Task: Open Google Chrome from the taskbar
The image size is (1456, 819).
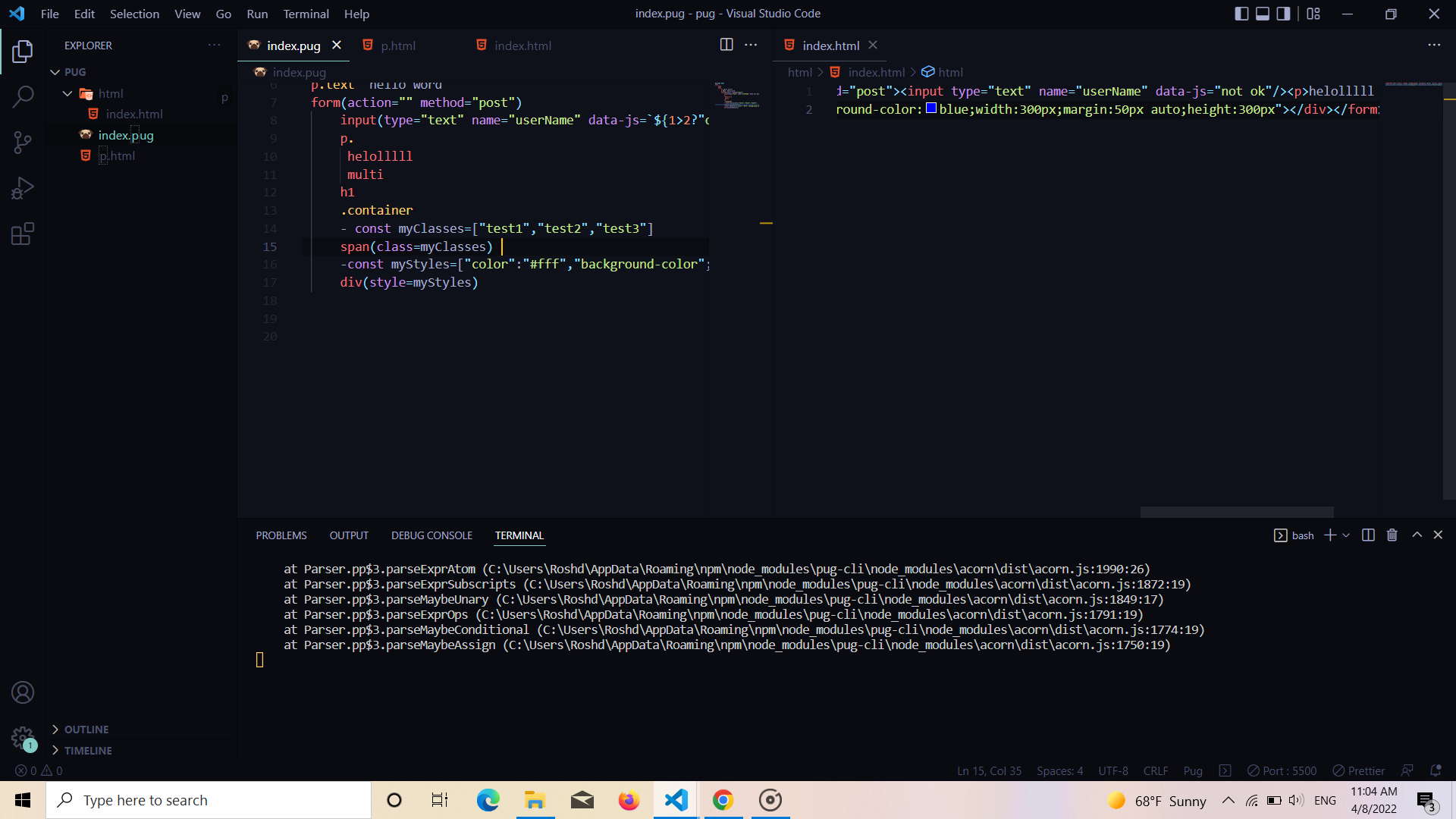Action: point(723,800)
